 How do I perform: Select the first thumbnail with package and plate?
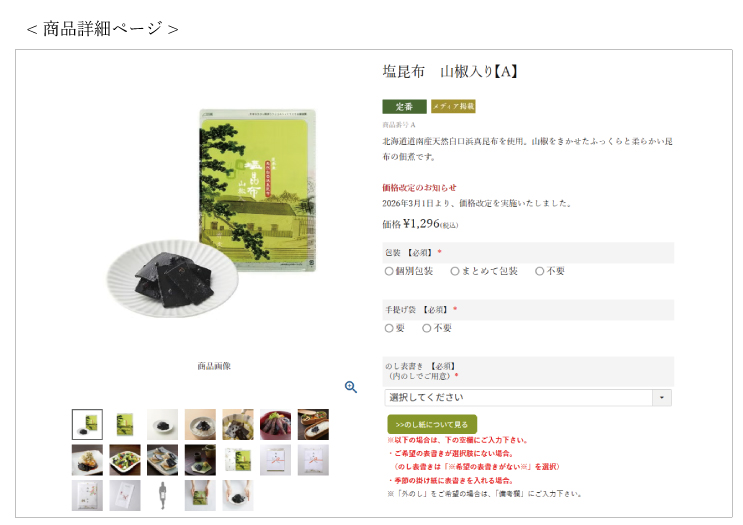click(x=87, y=425)
